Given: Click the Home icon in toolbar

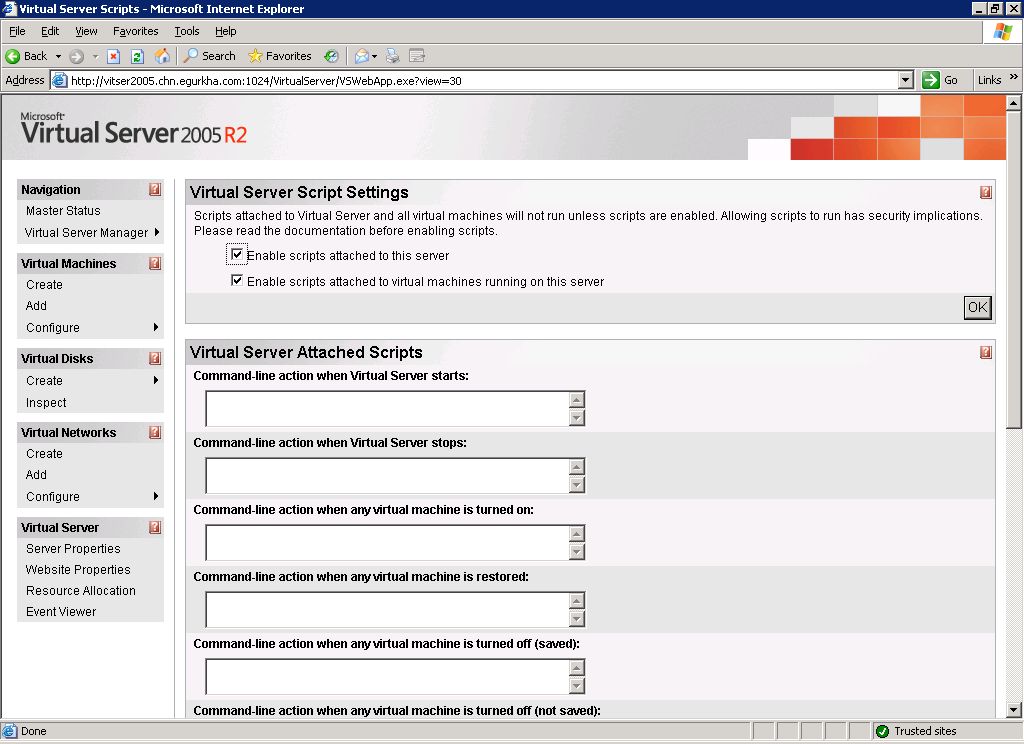Looking at the screenshot, I should pos(162,56).
